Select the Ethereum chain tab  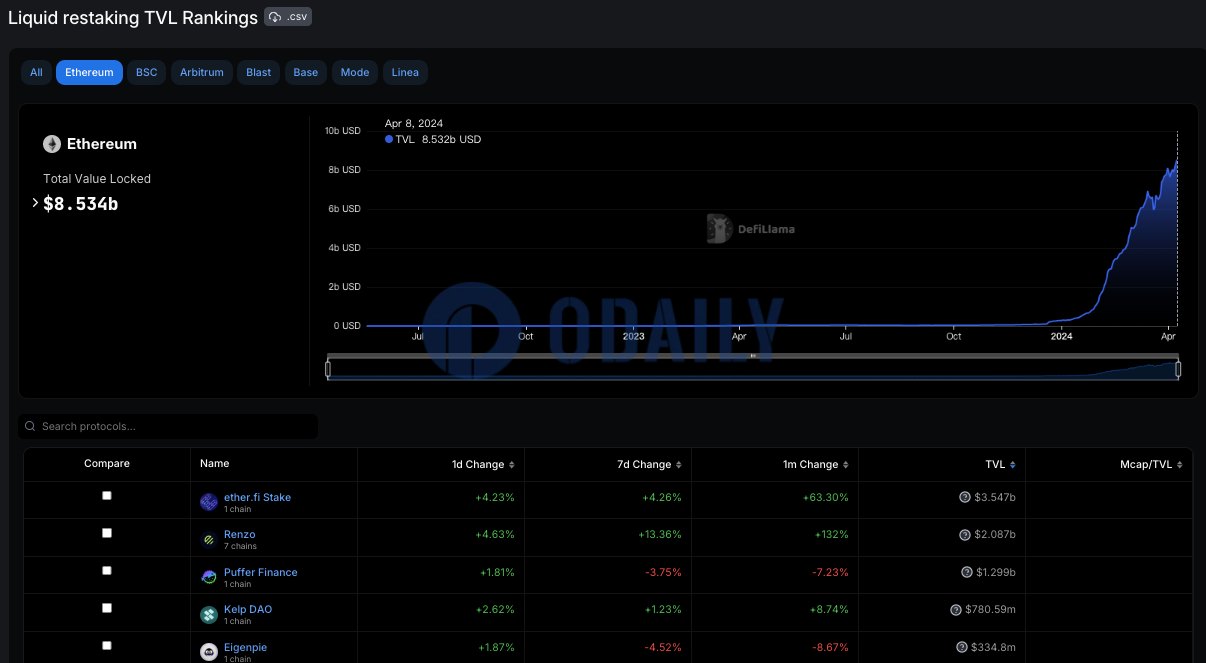[89, 72]
